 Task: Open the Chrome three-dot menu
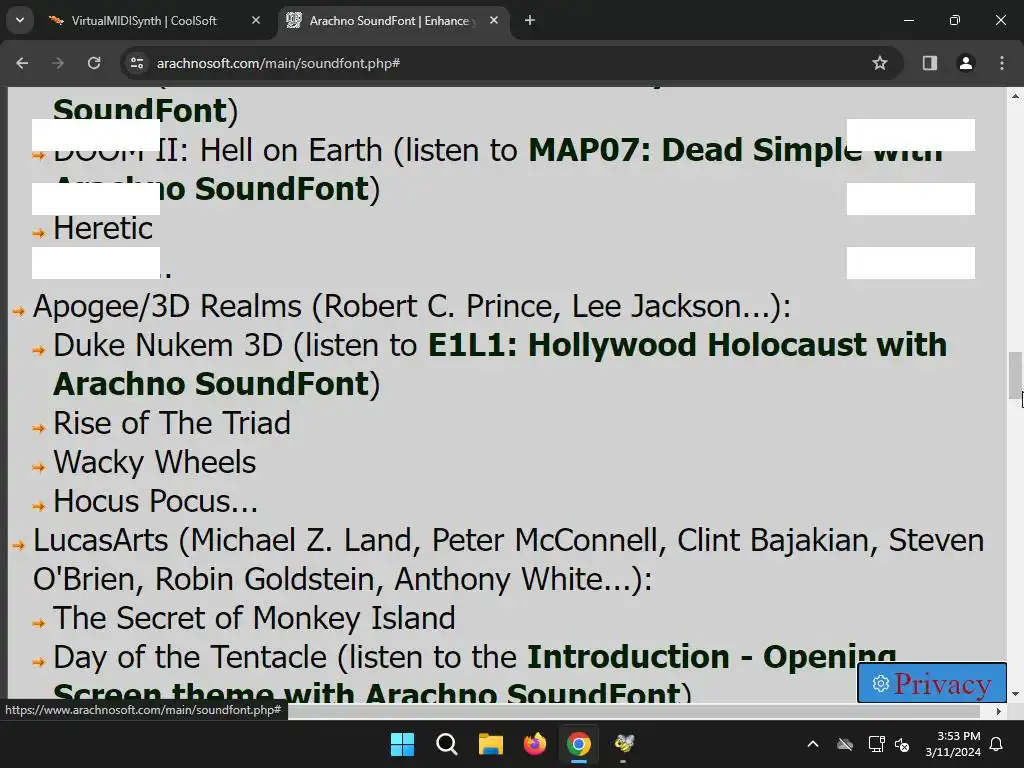pyautogui.click(x=1002, y=63)
